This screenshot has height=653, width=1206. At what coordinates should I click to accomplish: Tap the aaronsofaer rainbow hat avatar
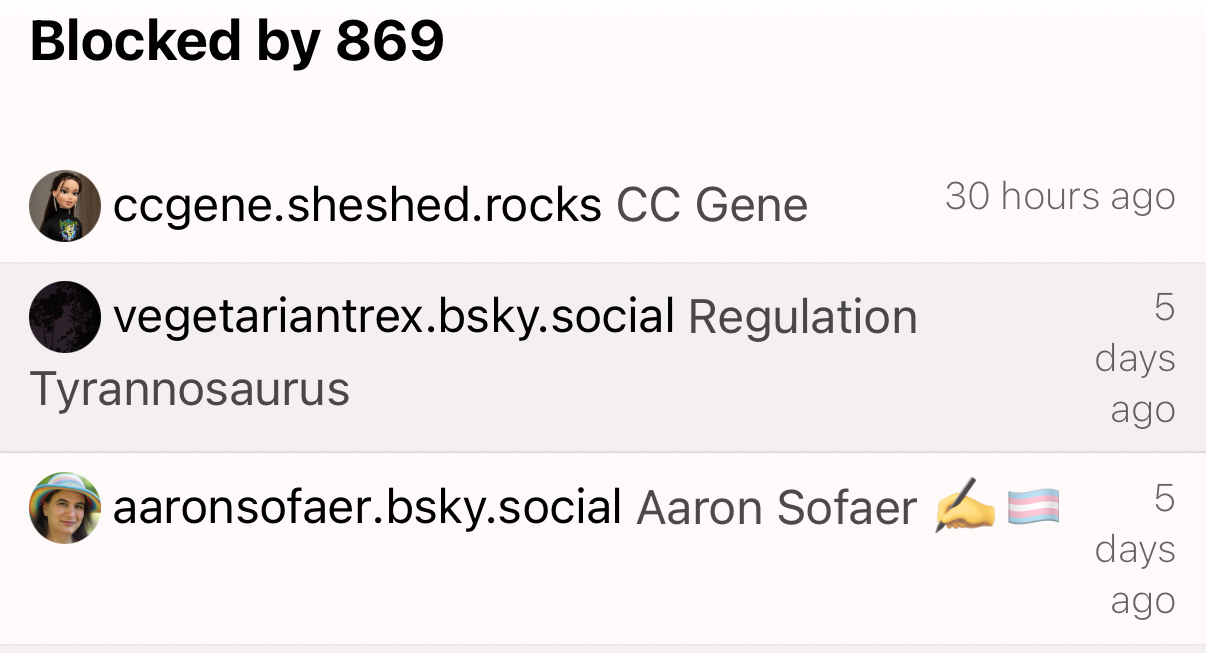(x=65, y=508)
